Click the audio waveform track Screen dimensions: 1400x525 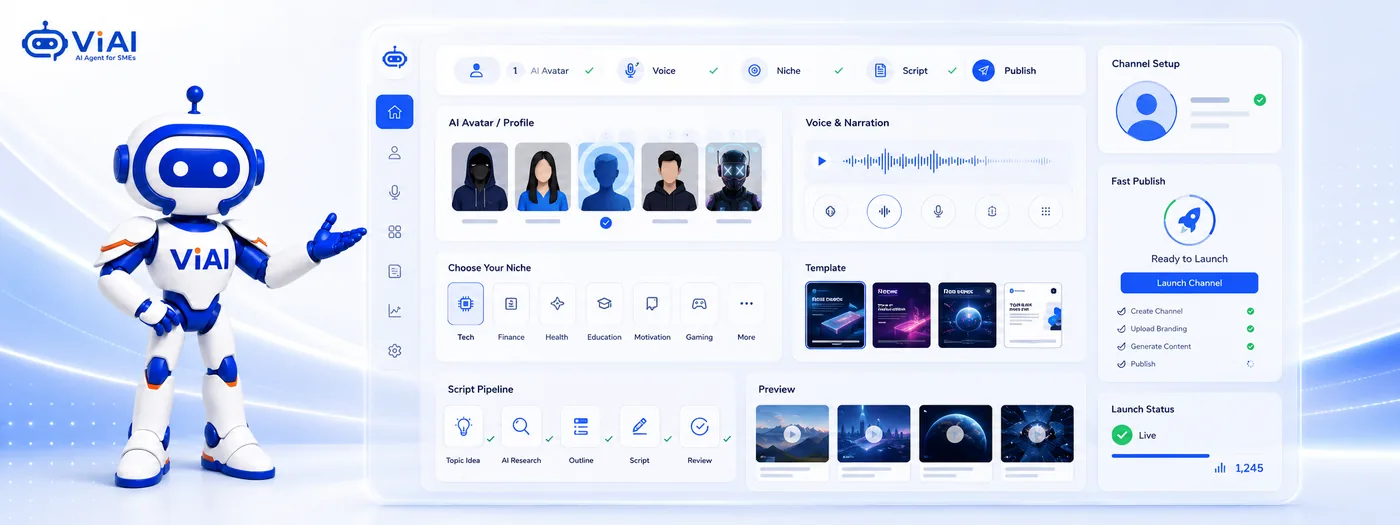click(x=946, y=160)
